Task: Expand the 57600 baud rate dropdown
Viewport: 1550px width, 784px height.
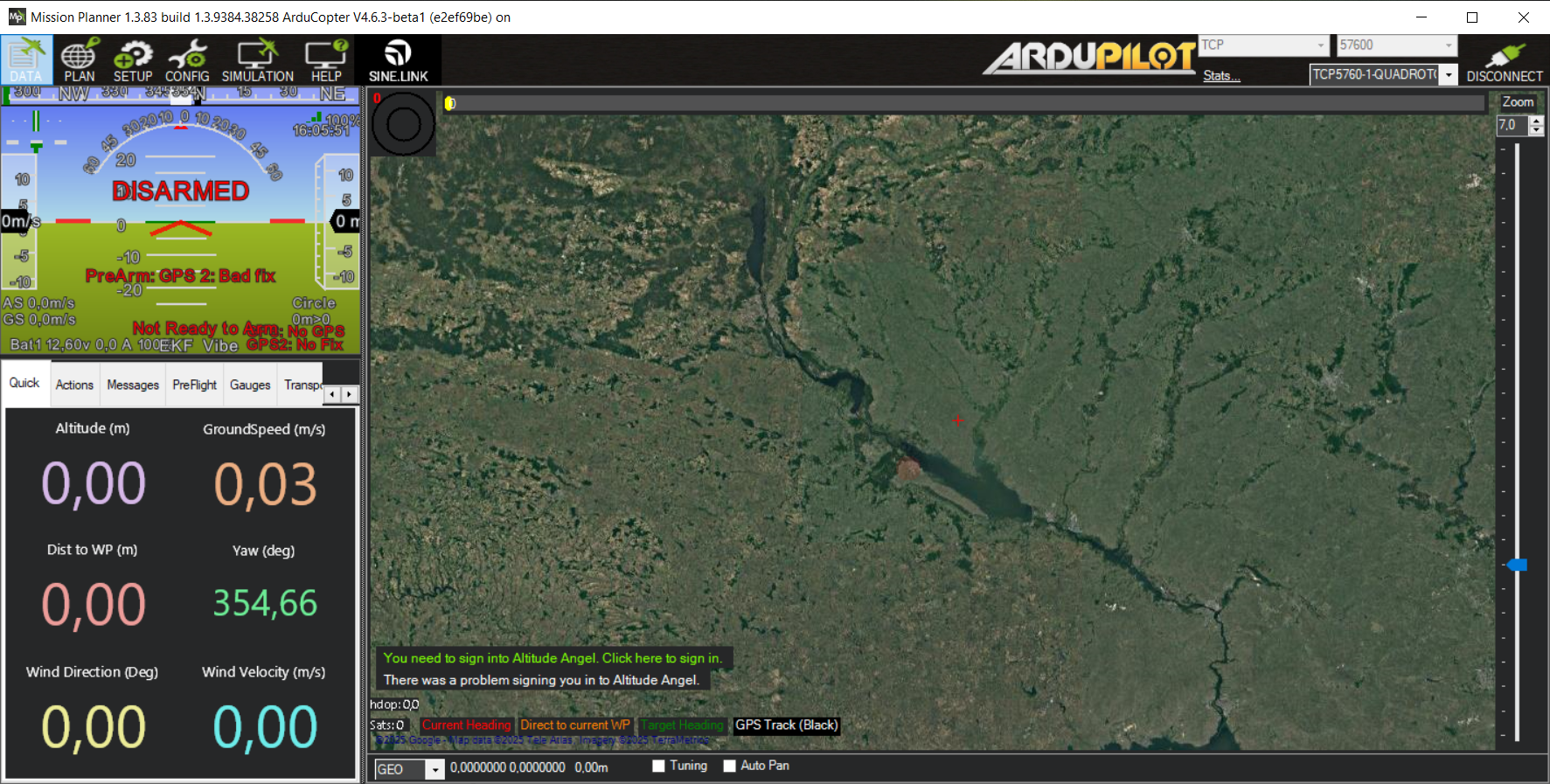Action: pyautogui.click(x=1448, y=45)
